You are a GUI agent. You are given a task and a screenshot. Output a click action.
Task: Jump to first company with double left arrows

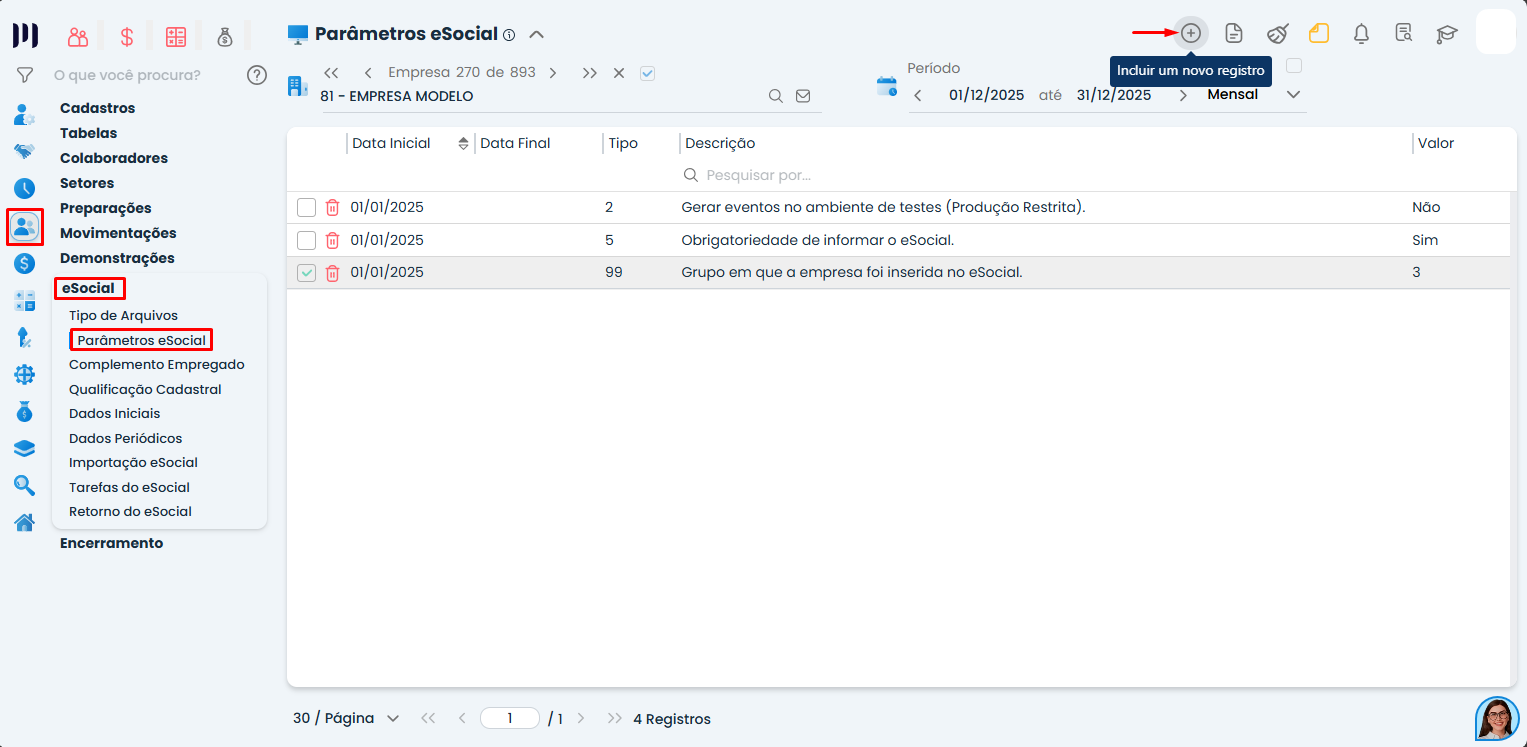331,73
